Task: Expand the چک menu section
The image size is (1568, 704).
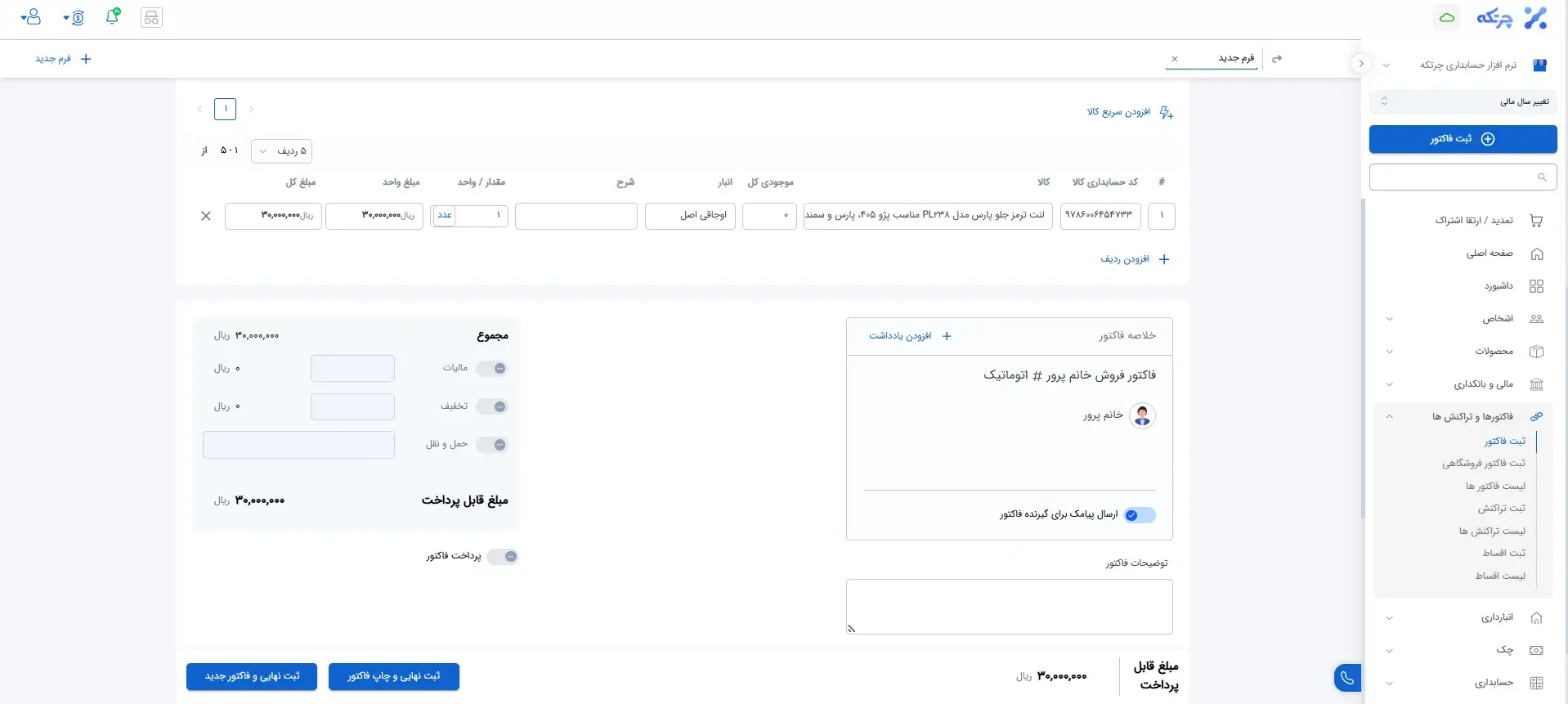Action: tap(1389, 651)
